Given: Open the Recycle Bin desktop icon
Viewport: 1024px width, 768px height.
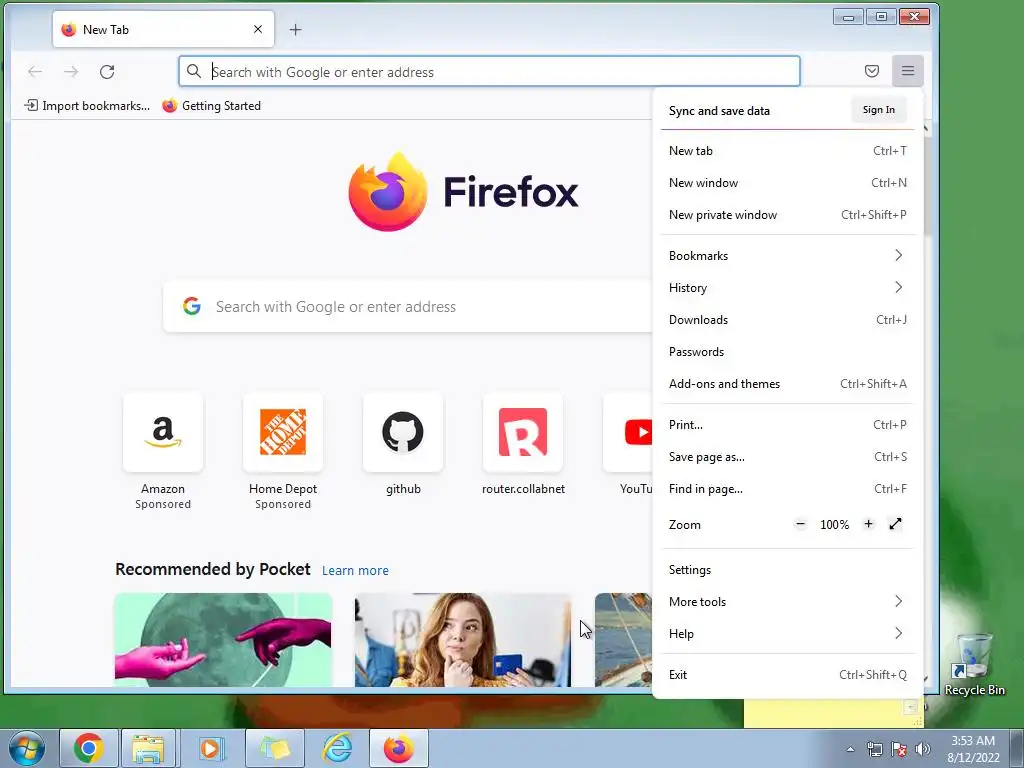Looking at the screenshot, I should click(974, 665).
